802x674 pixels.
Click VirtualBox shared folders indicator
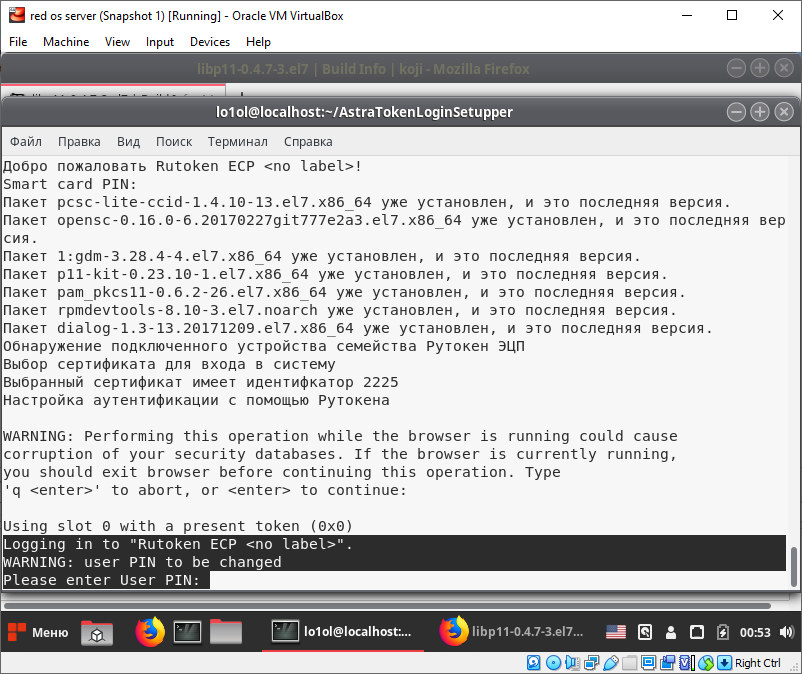coord(630,663)
